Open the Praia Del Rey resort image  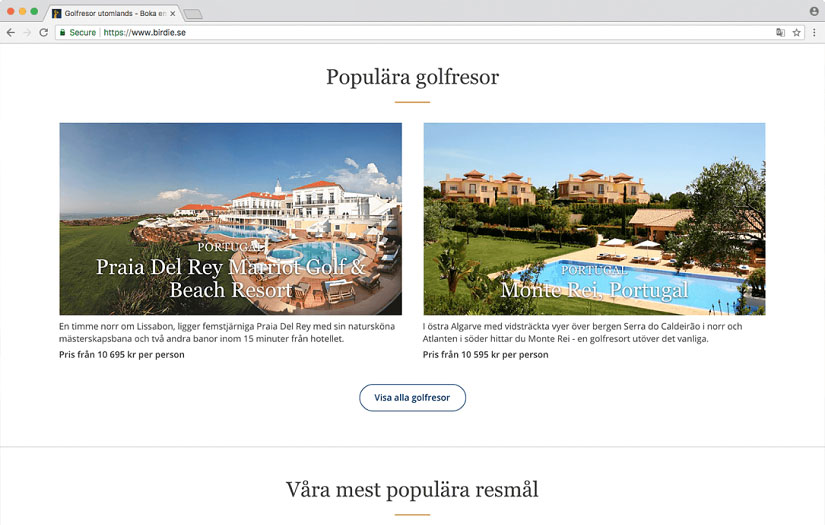click(x=230, y=219)
